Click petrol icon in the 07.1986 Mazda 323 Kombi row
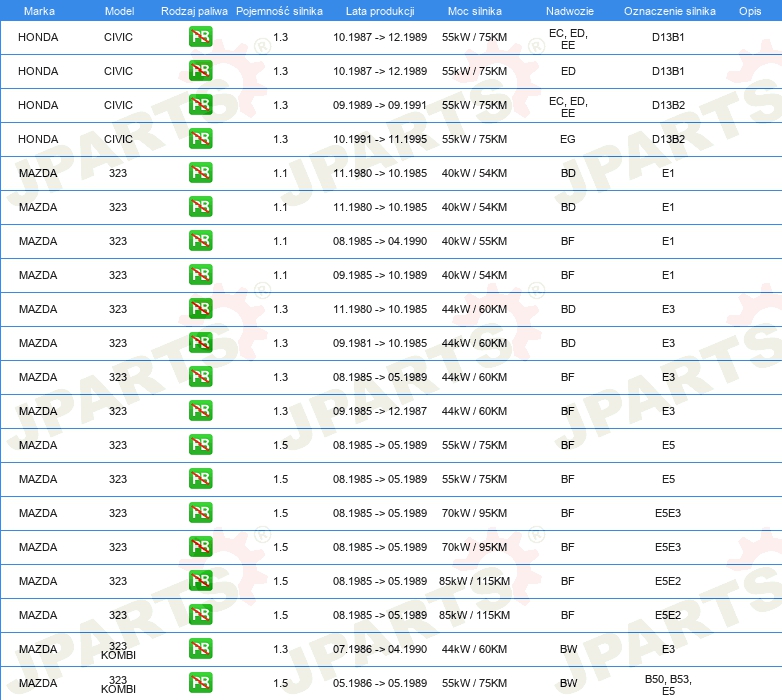The image size is (782, 700). pos(200,649)
